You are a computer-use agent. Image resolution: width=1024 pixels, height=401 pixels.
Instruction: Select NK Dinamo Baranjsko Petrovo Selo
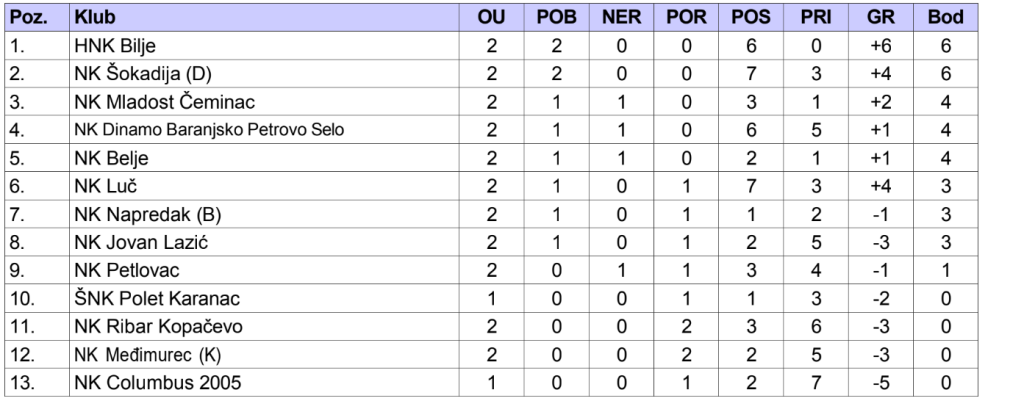(209, 130)
